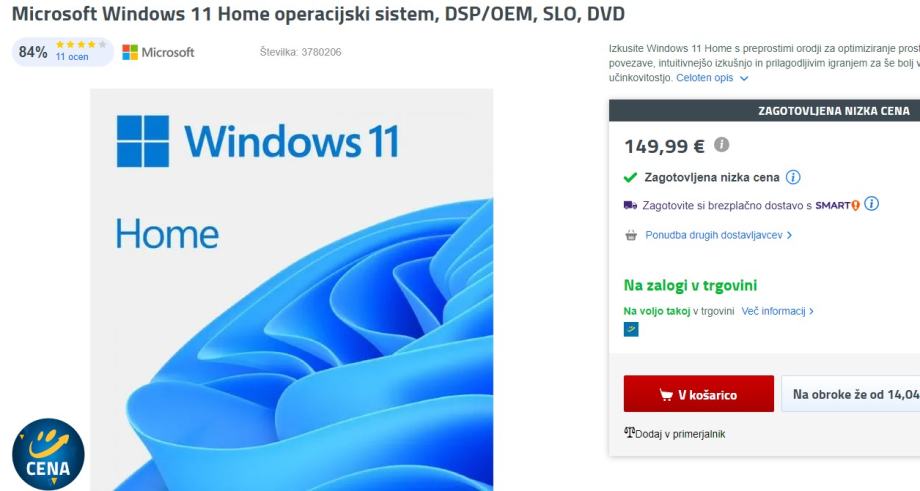Click the delivery truck icon
Image resolution: width=920 pixels, height=491 pixels.
click(630, 205)
